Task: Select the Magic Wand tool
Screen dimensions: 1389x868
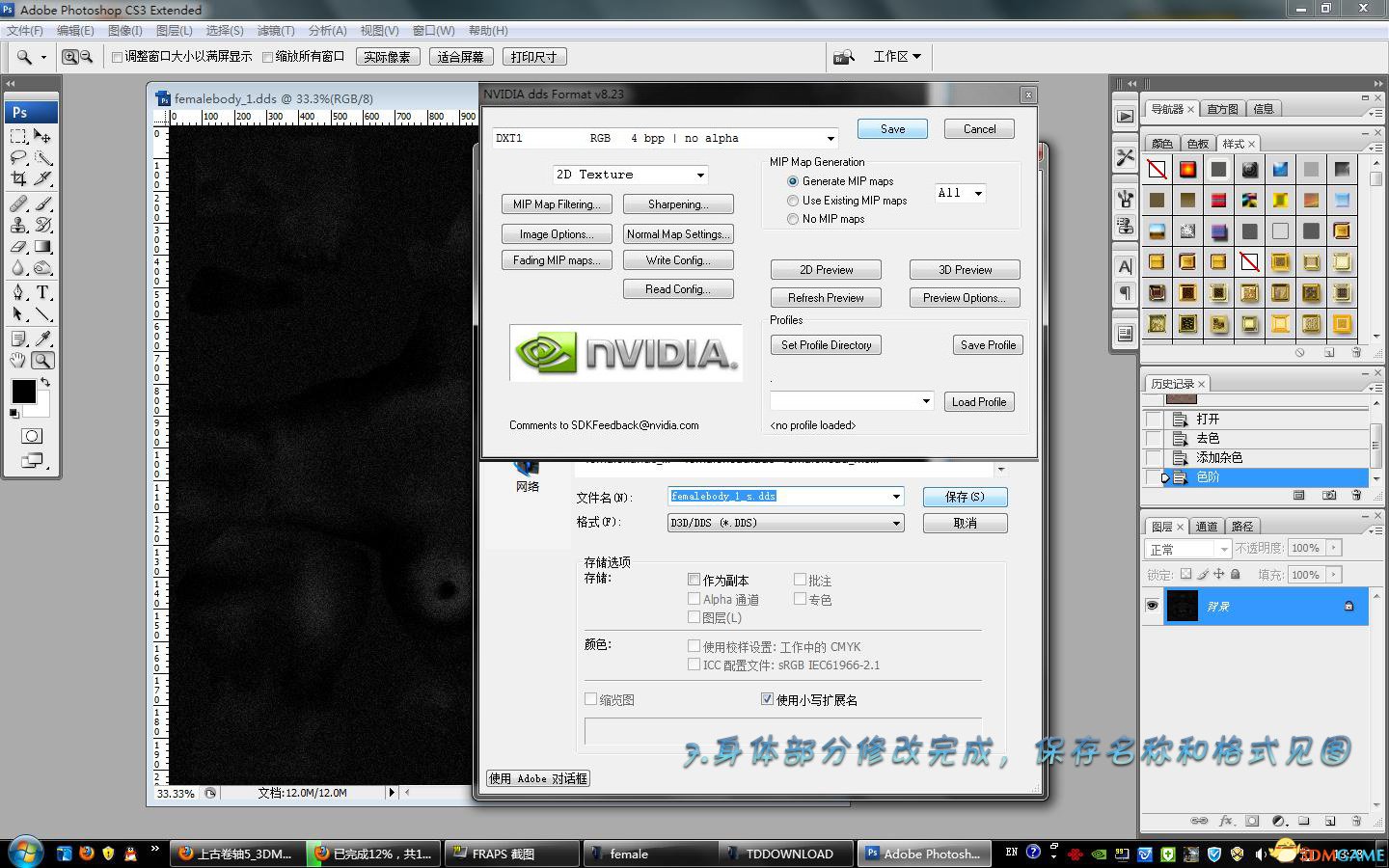Action: [x=42, y=157]
